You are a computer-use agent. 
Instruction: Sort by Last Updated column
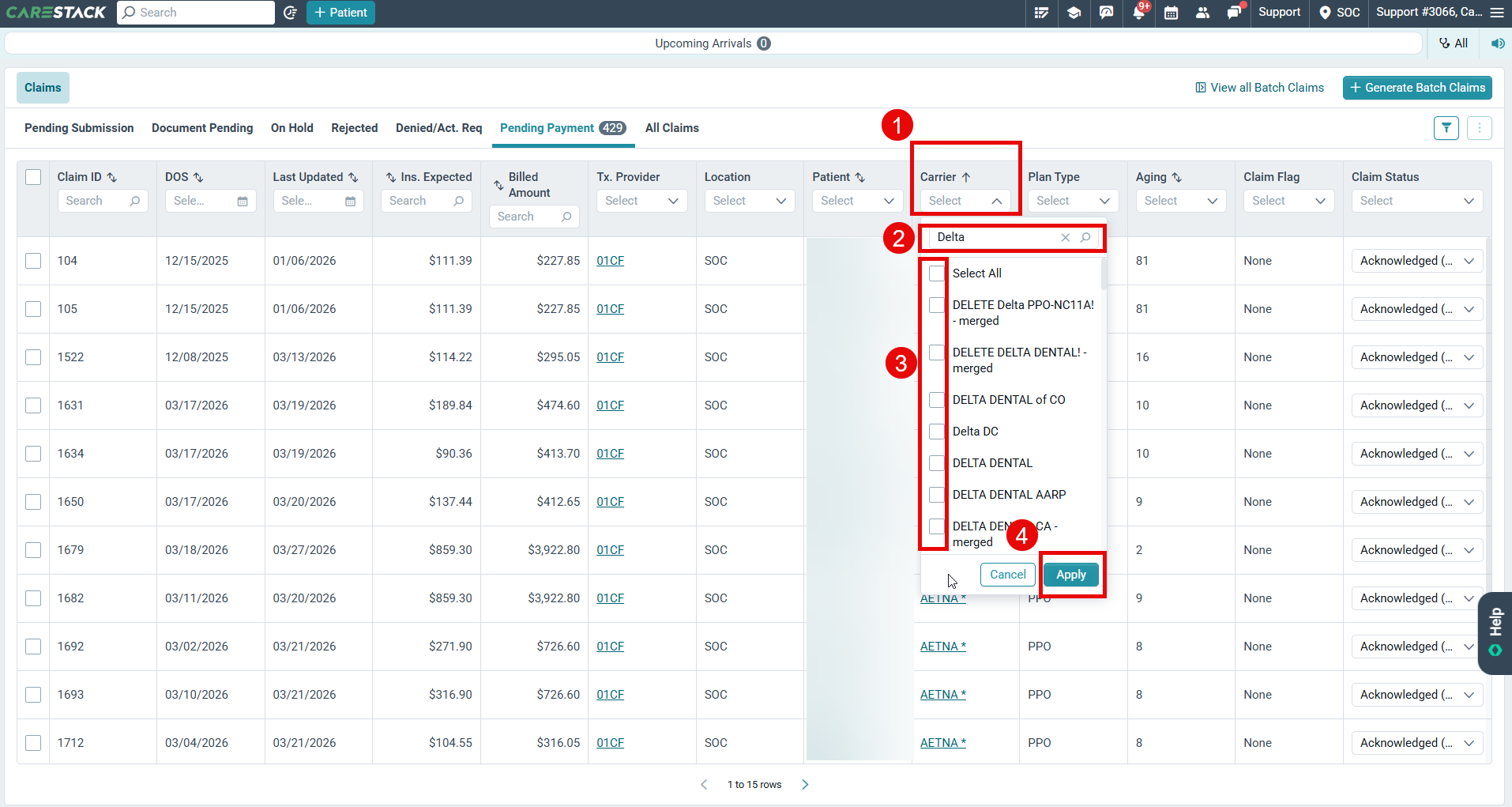353,177
